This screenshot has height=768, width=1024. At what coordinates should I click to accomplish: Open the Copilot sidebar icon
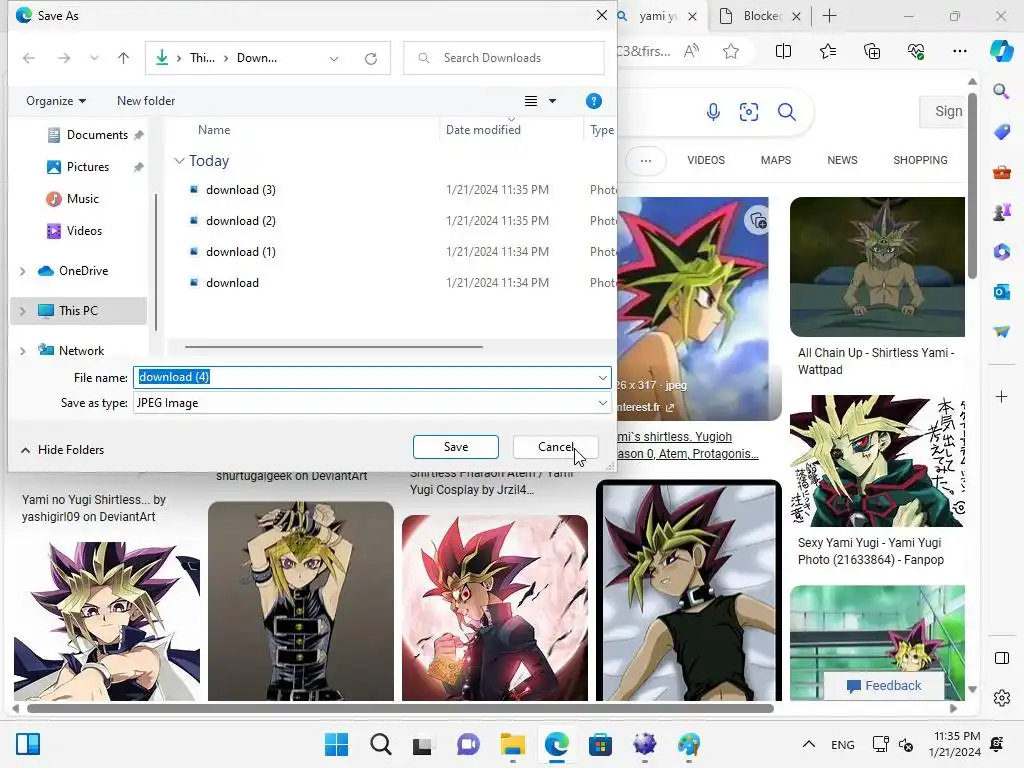(x=1001, y=50)
